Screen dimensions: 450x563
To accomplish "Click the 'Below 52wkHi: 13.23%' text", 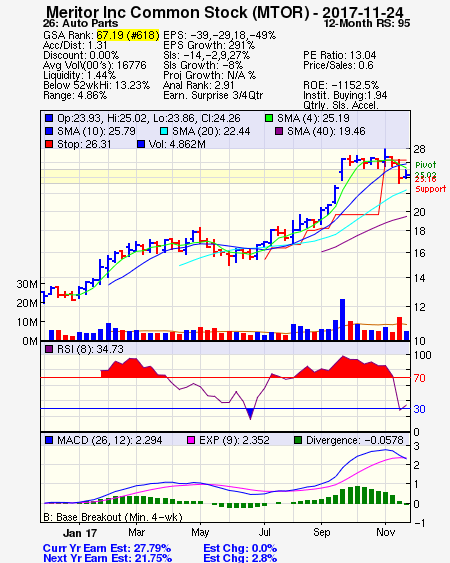I will pyautogui.click(x=96, y=85).
